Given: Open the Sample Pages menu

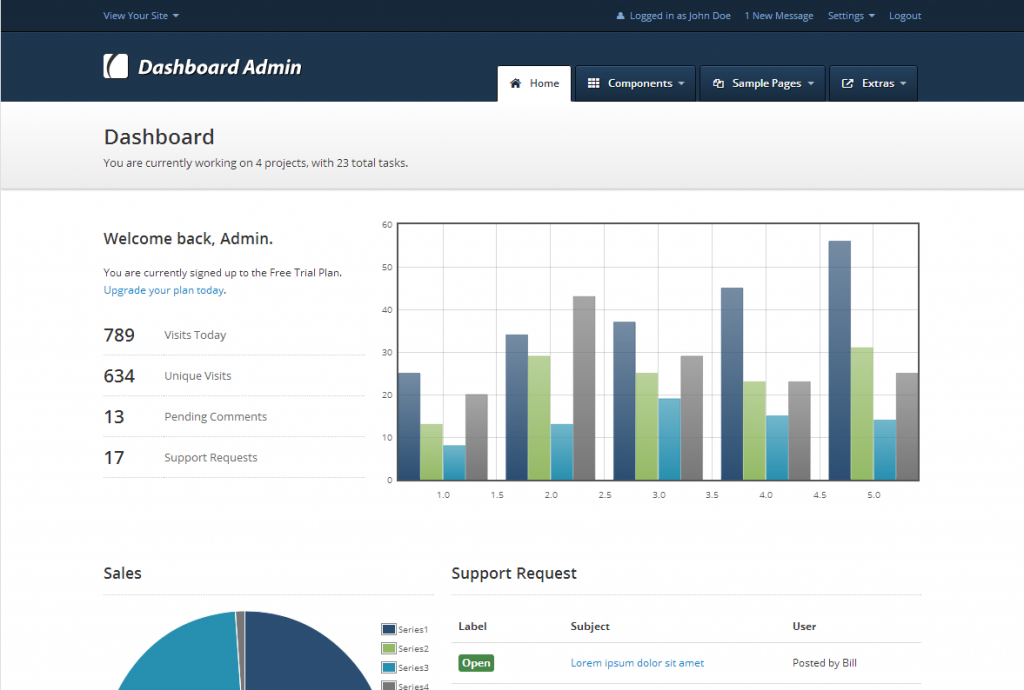Looking at the screenshot, I should point(767,84).
